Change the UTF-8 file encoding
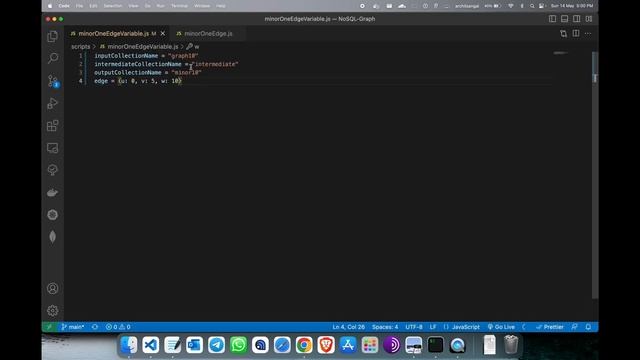Image resolution: width=640 pixels, height=360 pixels. pyautogui.click(x=414, y=327)
